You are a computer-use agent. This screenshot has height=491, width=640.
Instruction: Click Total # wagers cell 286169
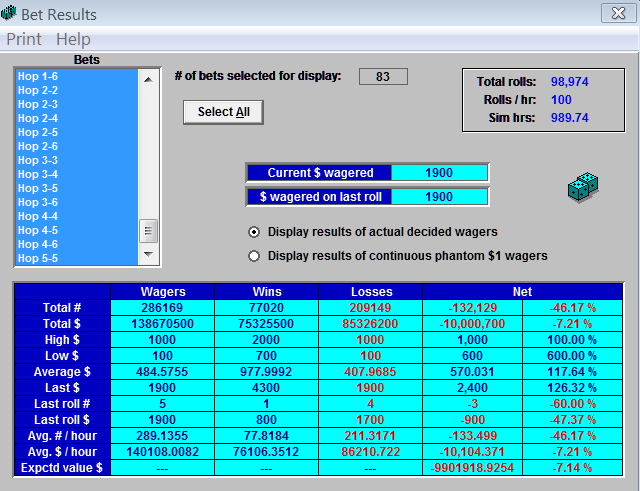pos(162,308)
